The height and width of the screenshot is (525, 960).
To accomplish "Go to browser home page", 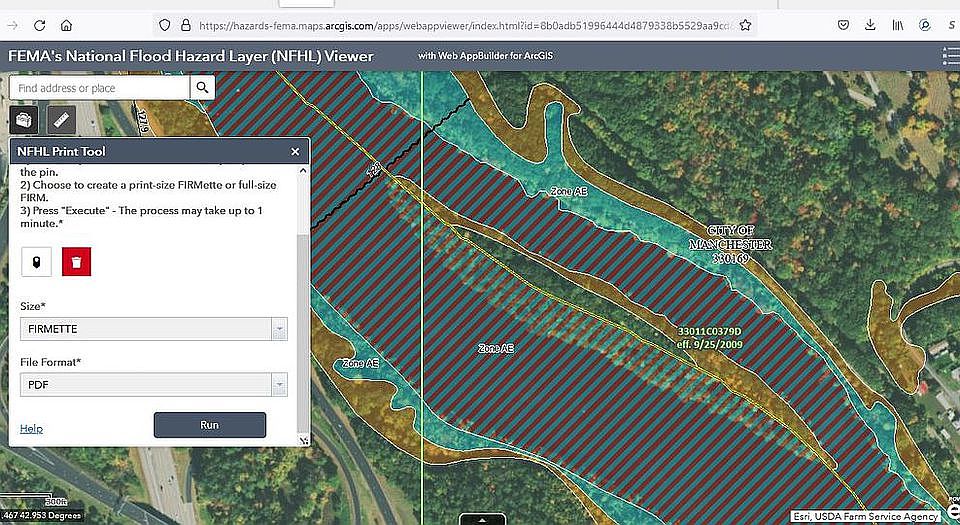I will (66, 25).
